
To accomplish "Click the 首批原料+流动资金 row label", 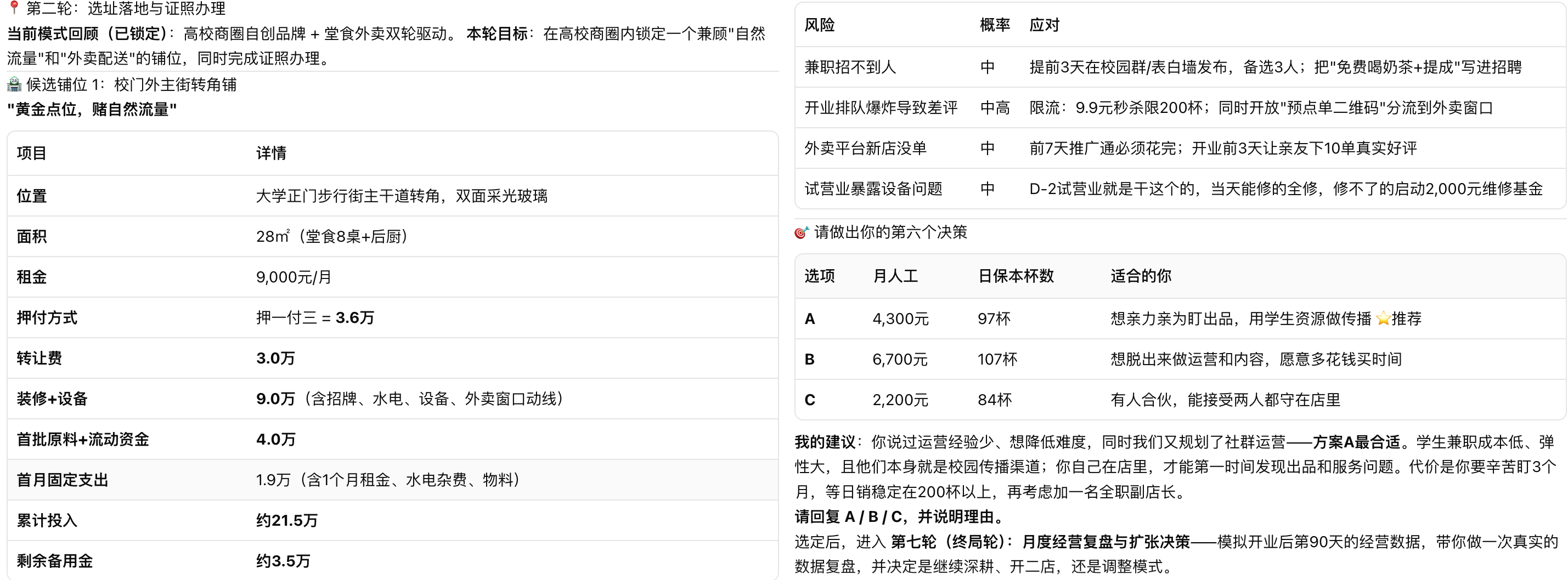I will (x=83, y=440).
